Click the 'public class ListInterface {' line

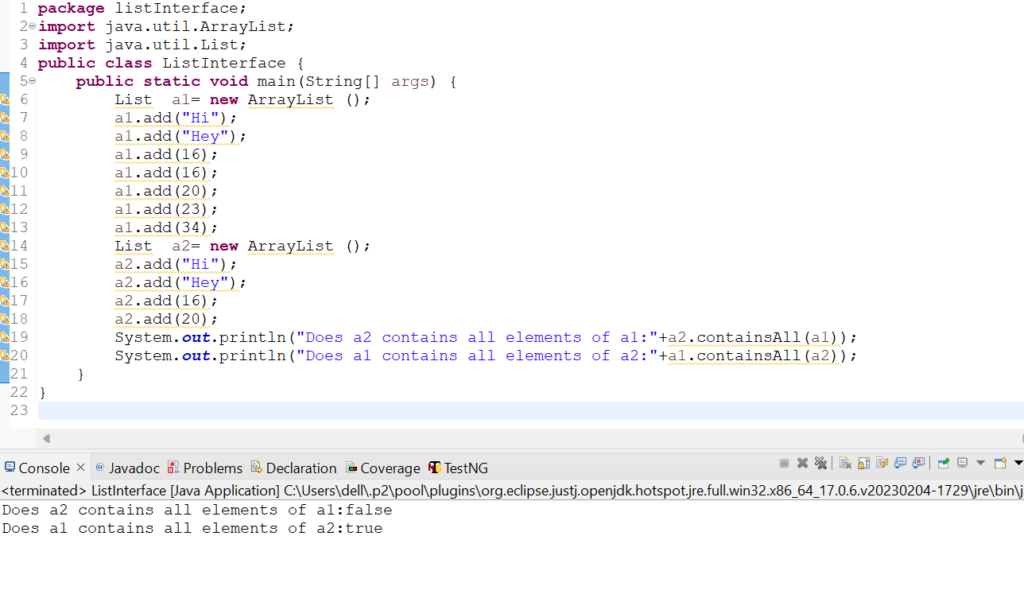tap(170, 63)
